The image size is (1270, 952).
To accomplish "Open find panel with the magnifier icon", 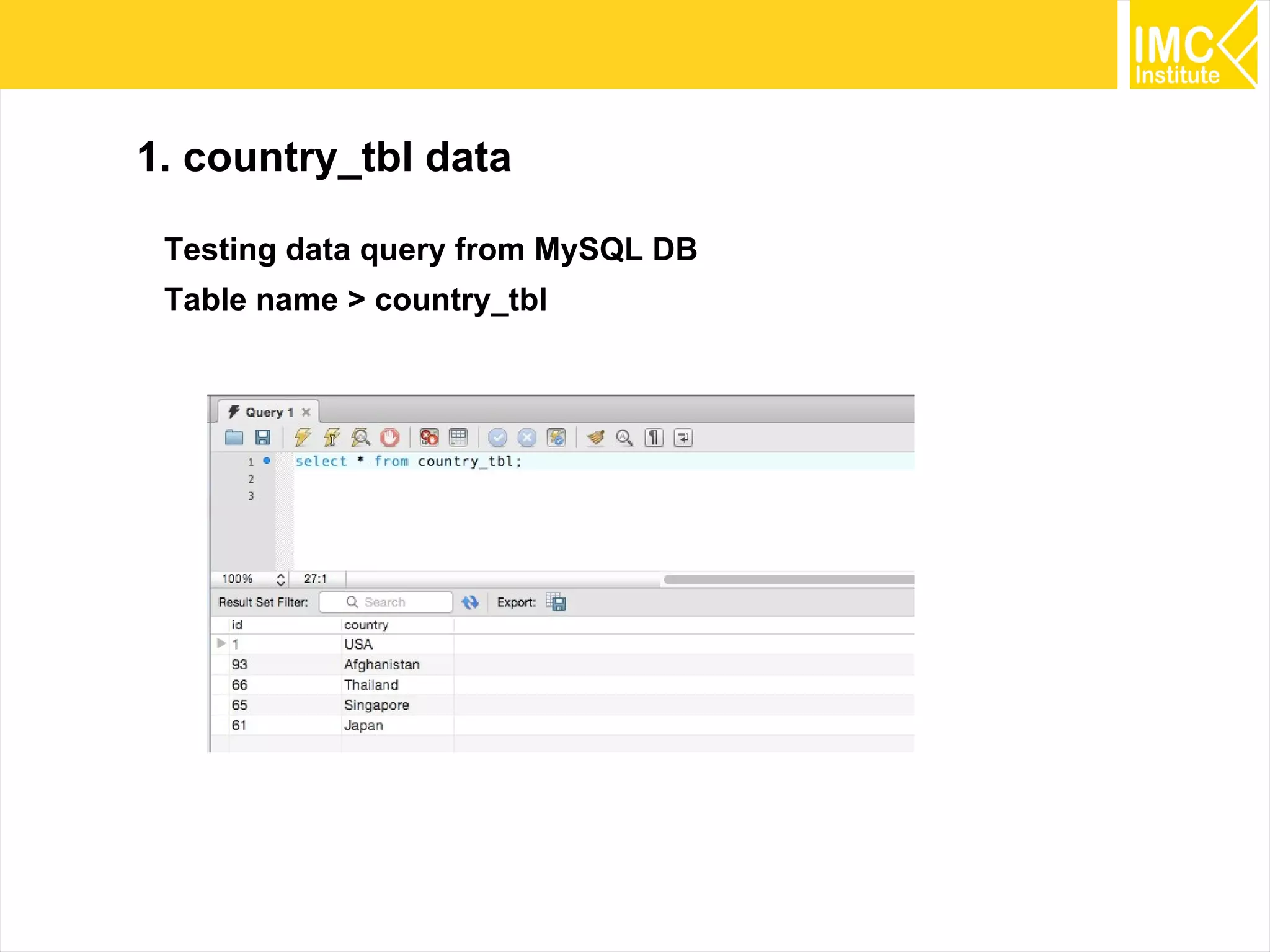I will click(624, 438).
